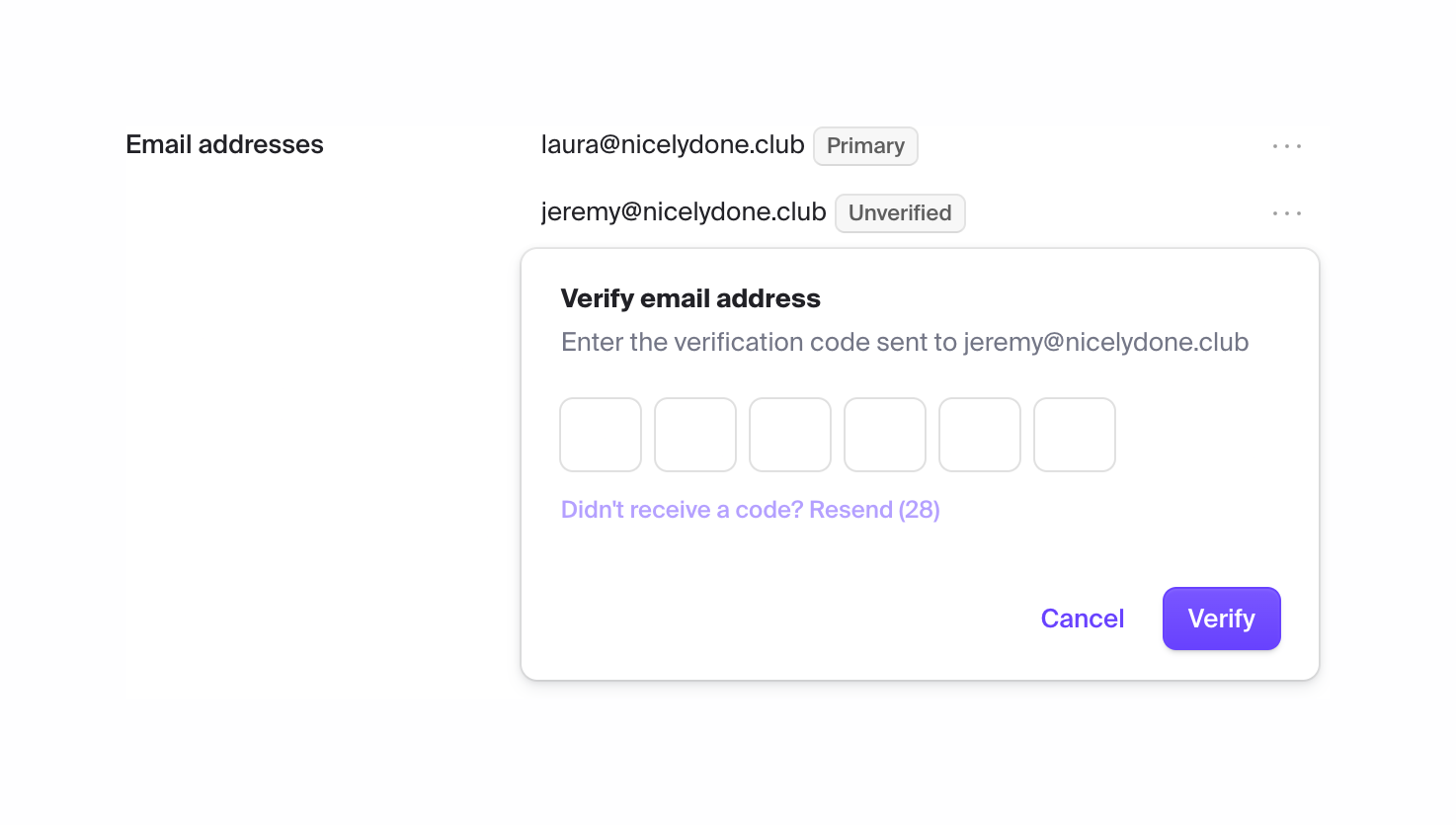Cancel the email verification
The width and height of the screenshot is (1456, 825).
coord(1083,619)
